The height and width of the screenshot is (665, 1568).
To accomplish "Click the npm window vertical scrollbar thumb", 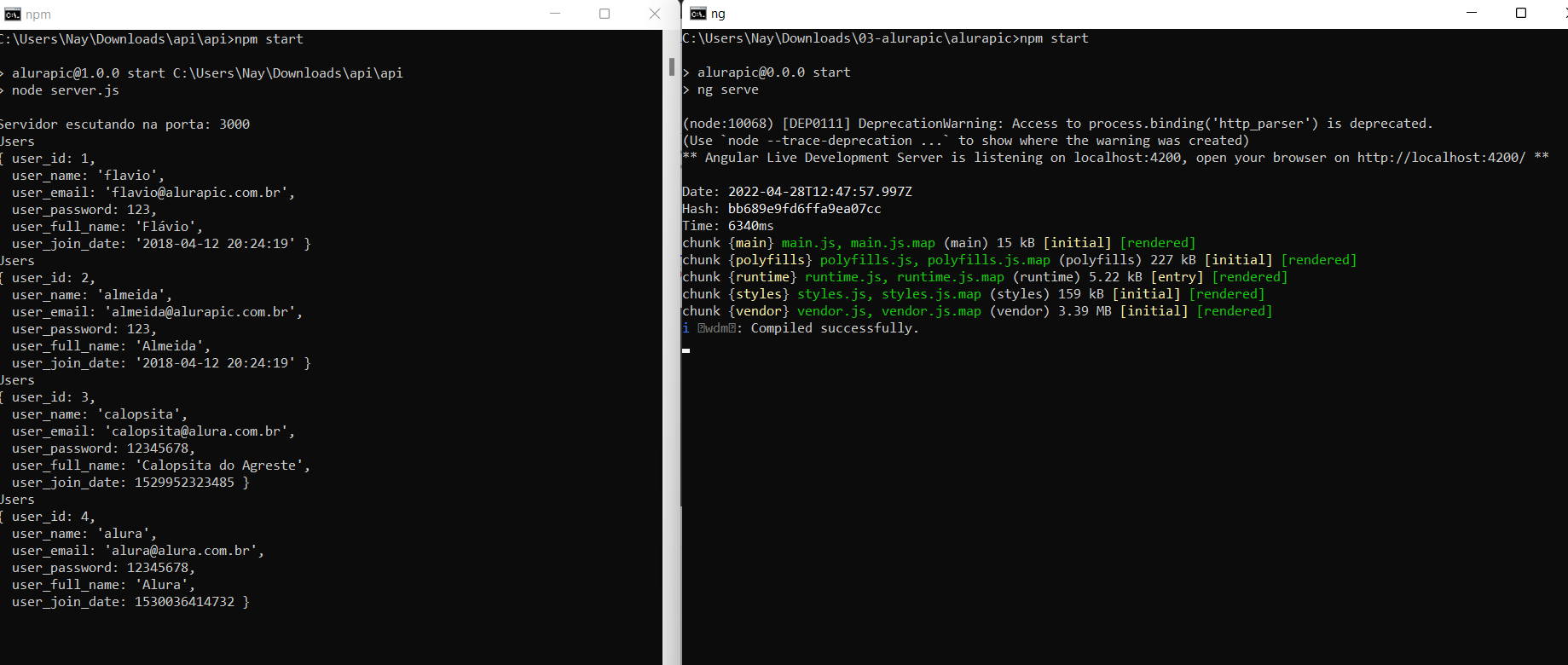I will click(672, 66).
